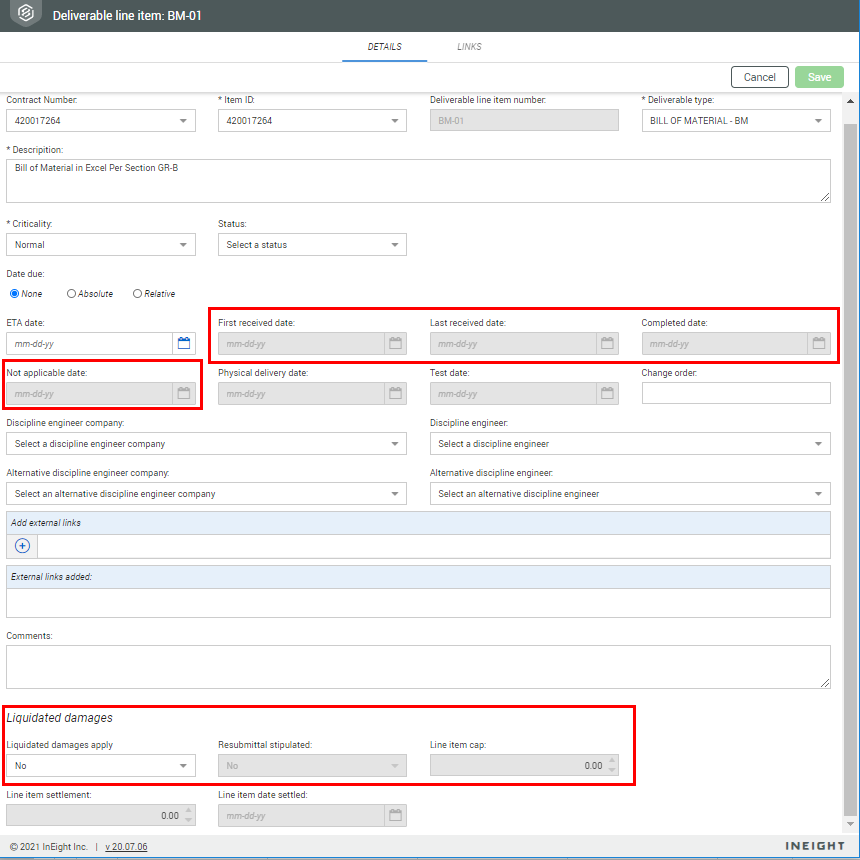Click the vertical scrollbar on the right

click(x=851, y=450)
